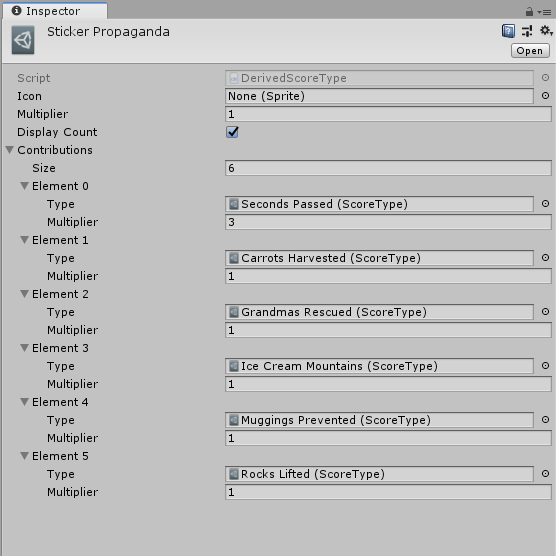Click the preset sliders icon in header

[527, 31]
